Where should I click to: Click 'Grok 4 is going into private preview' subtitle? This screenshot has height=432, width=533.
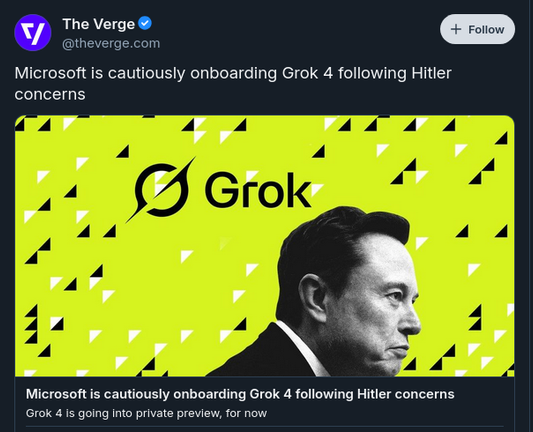click(124, 414)
